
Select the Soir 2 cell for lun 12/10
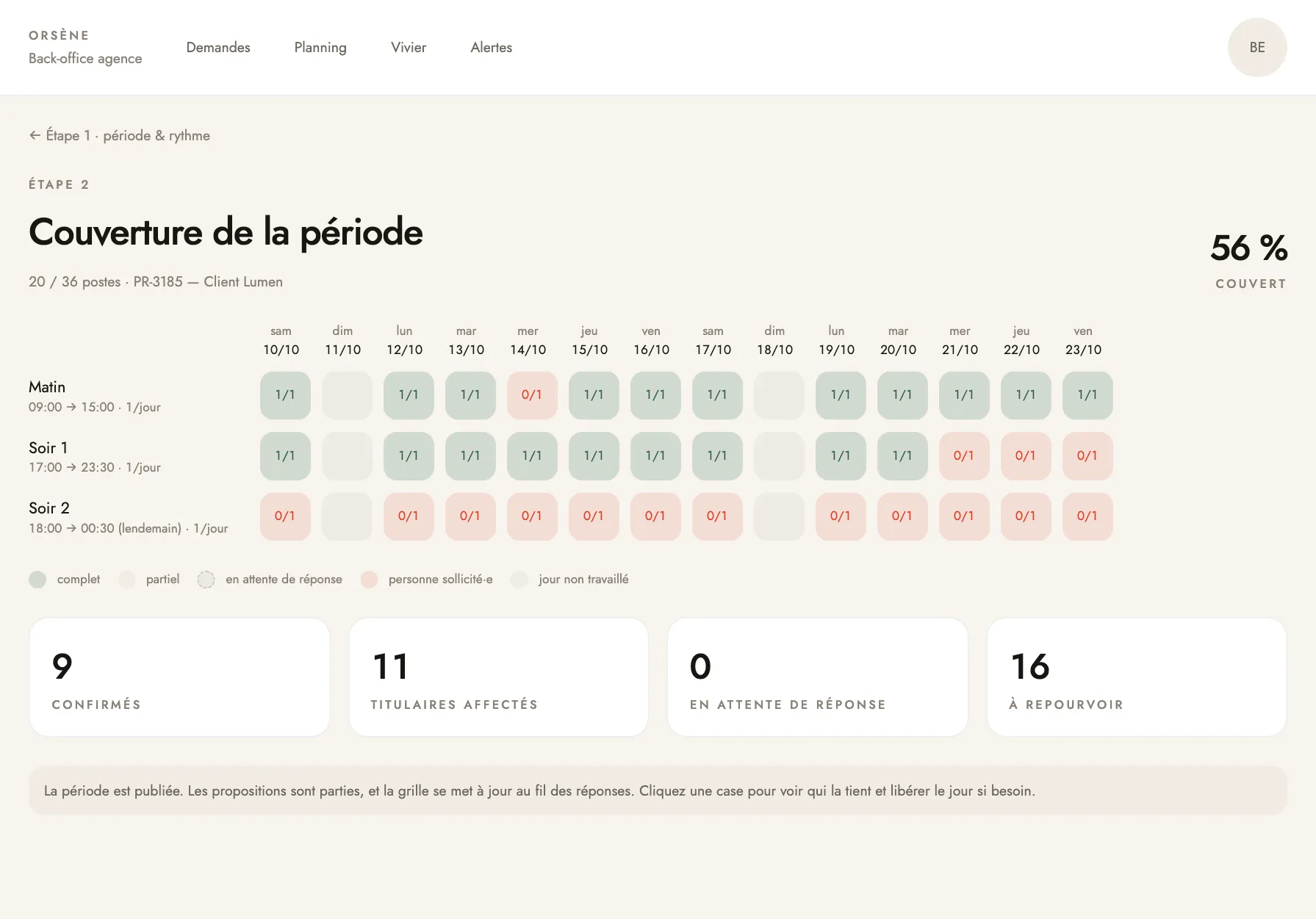click(409, 516)
